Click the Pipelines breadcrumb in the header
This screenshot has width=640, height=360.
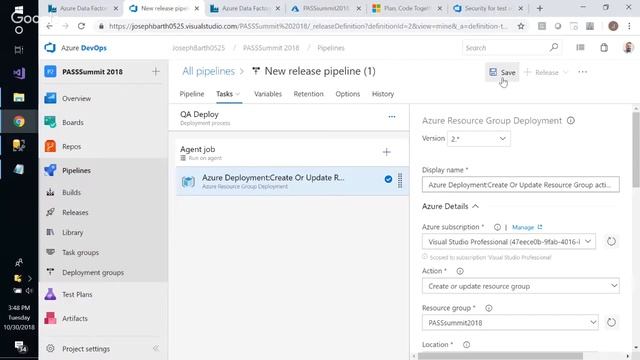click(331, 48)
